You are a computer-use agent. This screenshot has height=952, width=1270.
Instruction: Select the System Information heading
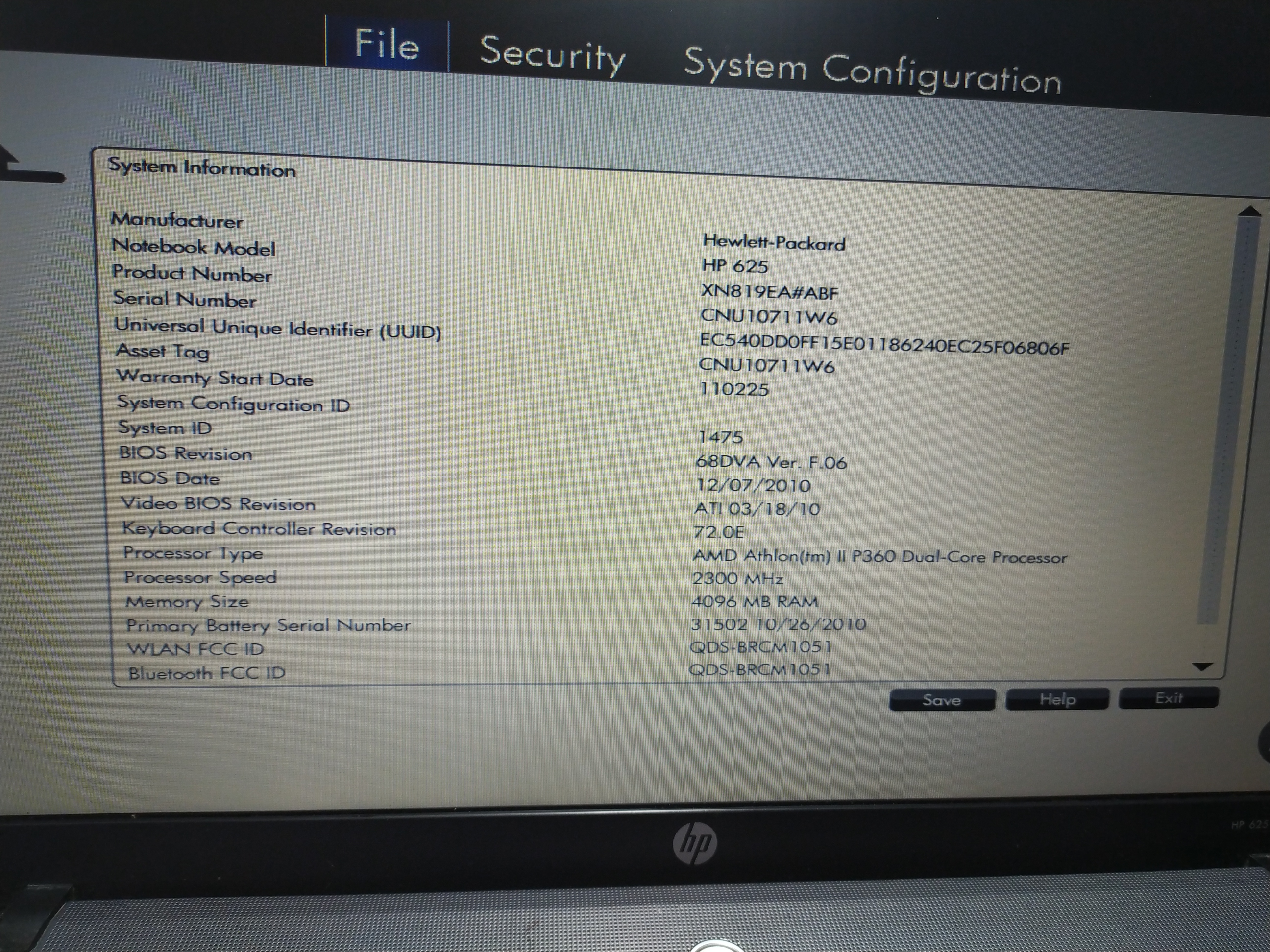202,167
